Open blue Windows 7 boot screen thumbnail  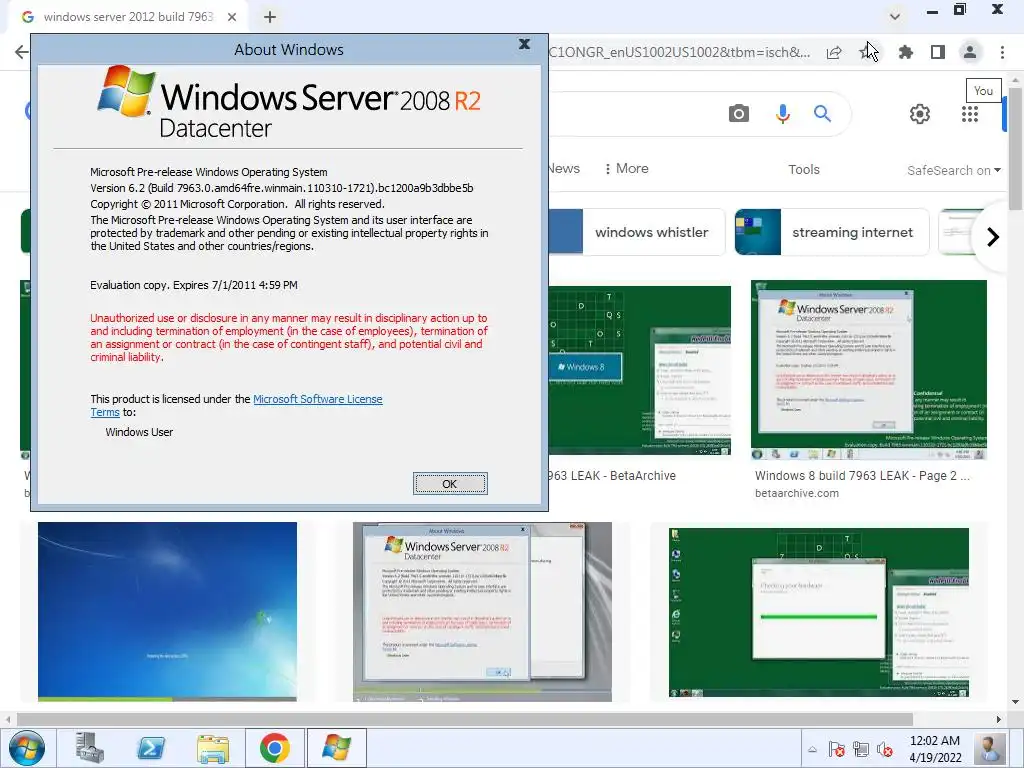167,612
